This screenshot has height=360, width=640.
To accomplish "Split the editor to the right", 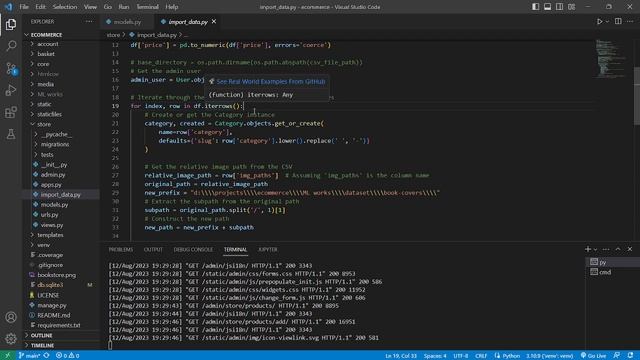I will tap(618, 22).
